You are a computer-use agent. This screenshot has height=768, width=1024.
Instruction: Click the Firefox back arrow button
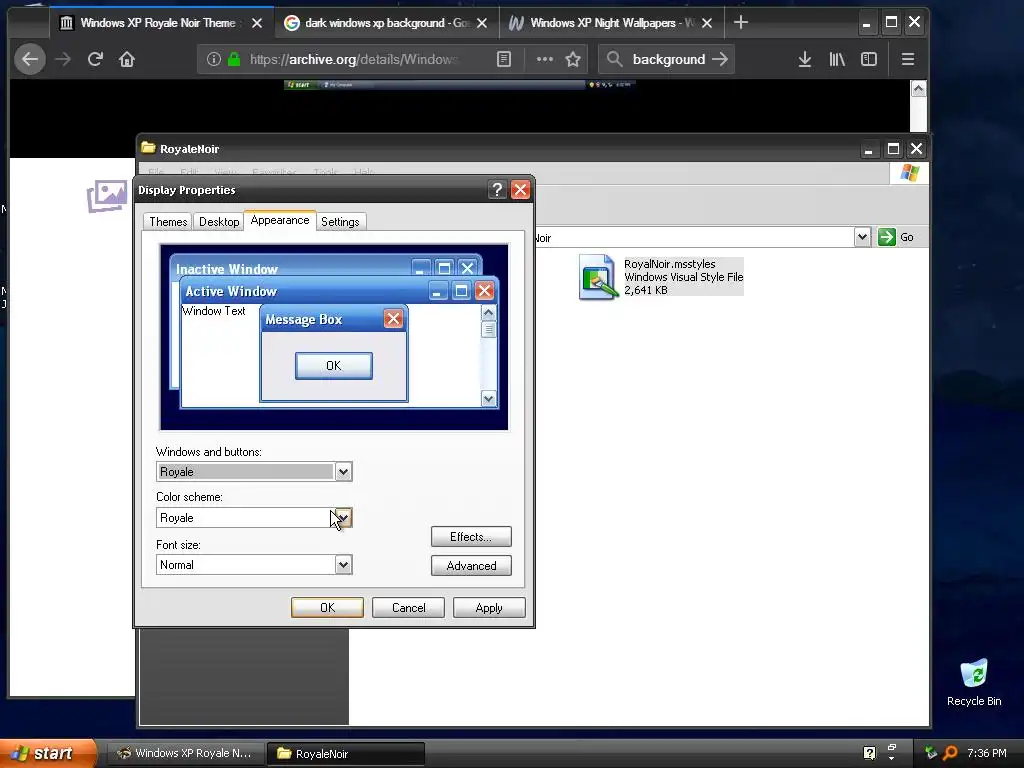[x=30, y=59]
